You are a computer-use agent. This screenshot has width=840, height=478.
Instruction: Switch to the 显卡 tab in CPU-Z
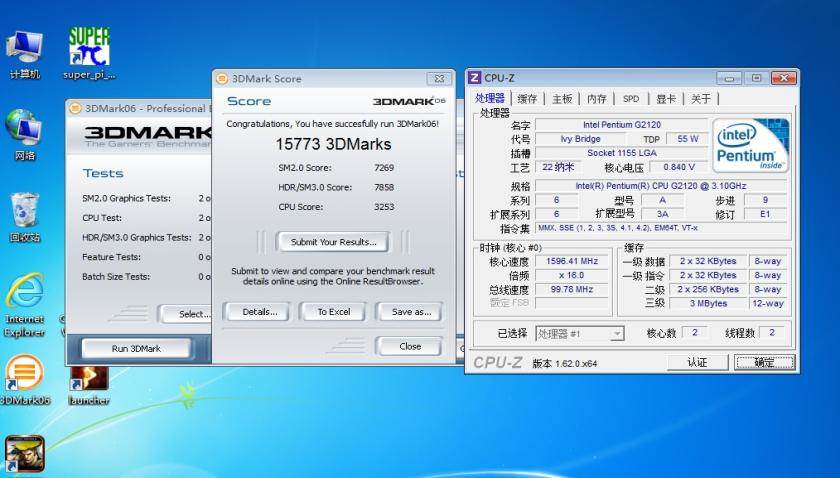[x=666, y=99]
